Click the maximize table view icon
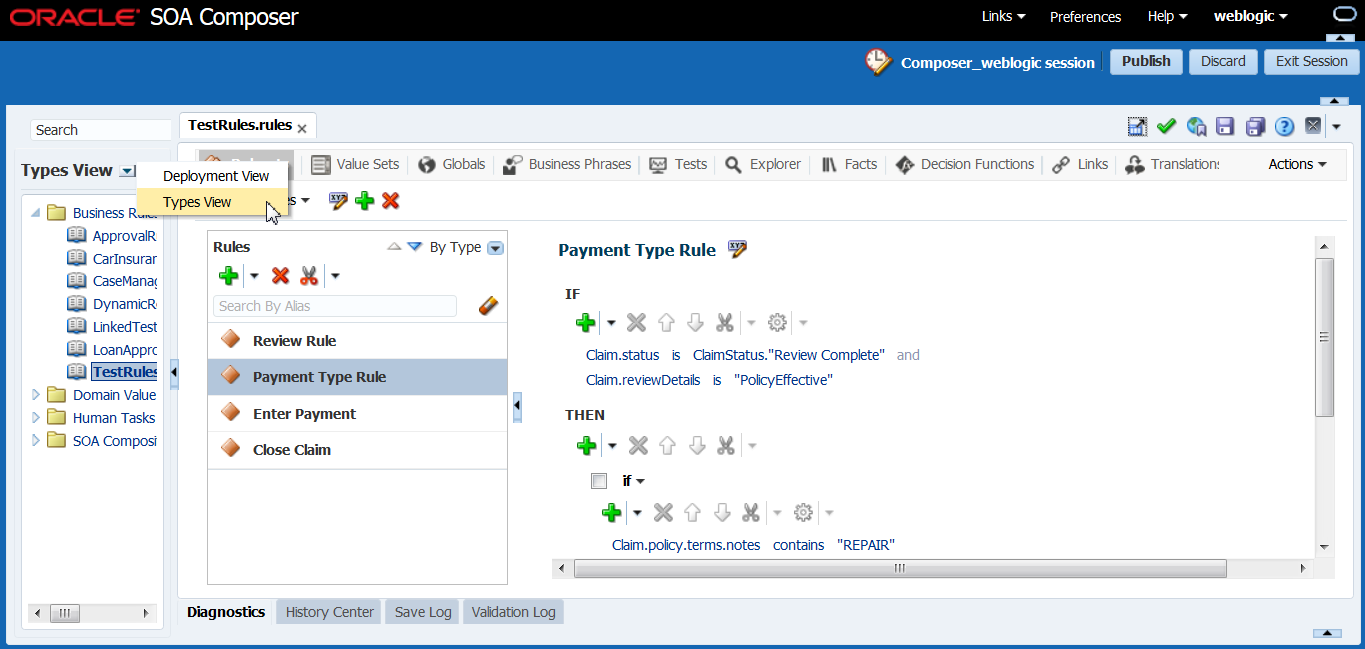Image resolution: width=1365 pixels, height=649 pixels. pyautogui.click(x=1137, y=127)
